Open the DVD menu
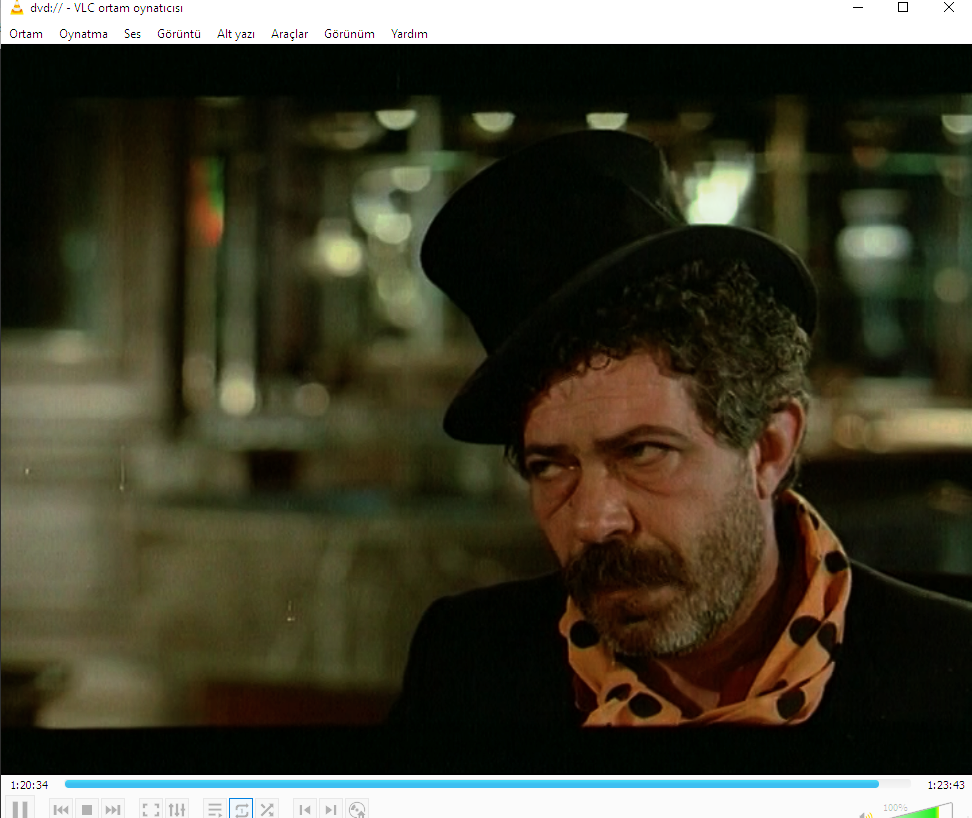 click(x=357, y=809)
